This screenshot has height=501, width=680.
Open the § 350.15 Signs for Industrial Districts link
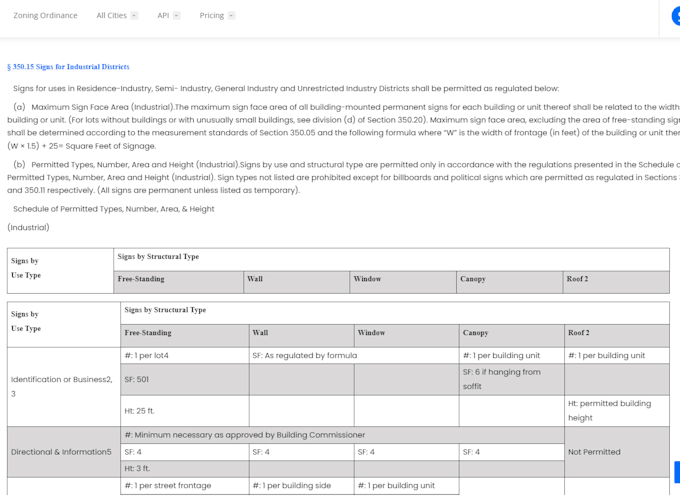coord(68,67)
